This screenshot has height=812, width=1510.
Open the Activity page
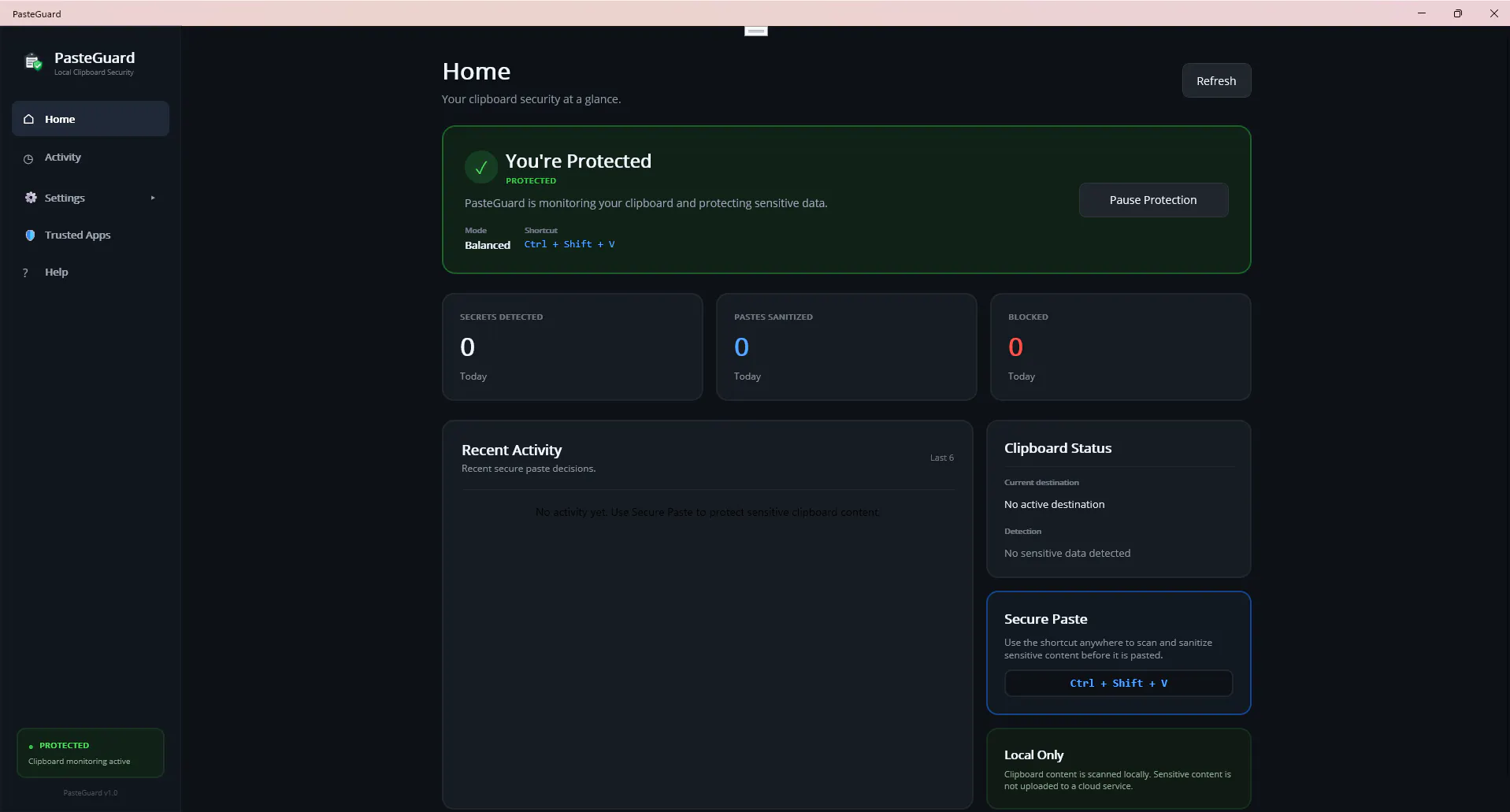pyautogui.click(x=91, y=158)
